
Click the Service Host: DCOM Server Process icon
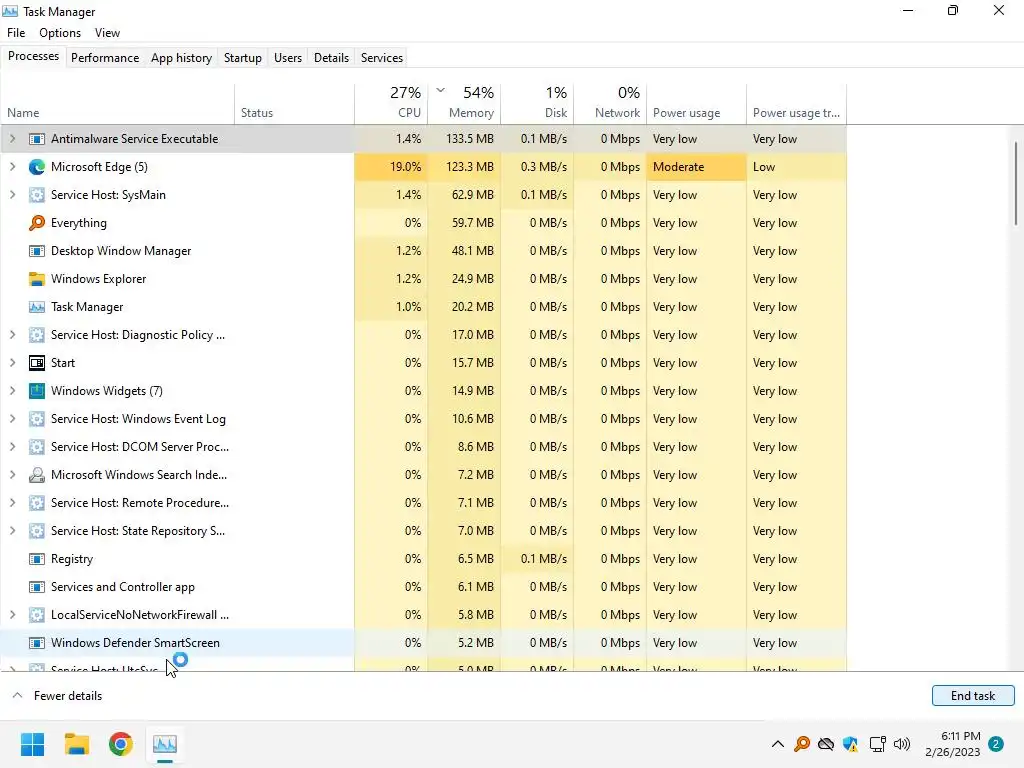[x=37, y=447]
